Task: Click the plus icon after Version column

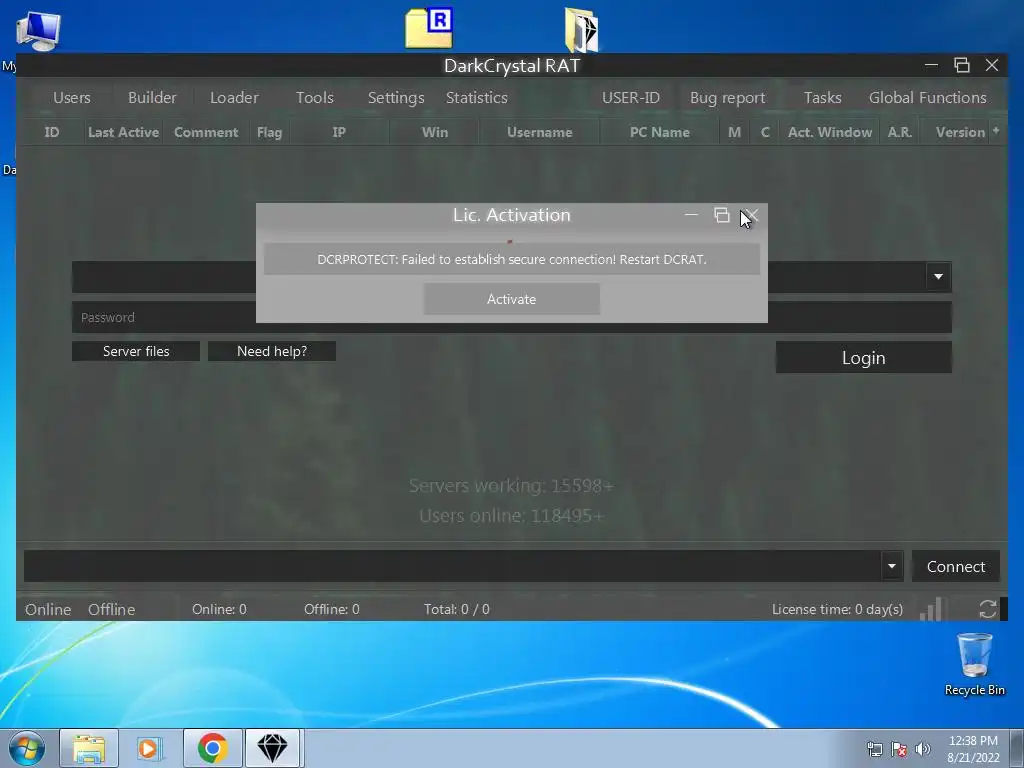Action: 996,131
